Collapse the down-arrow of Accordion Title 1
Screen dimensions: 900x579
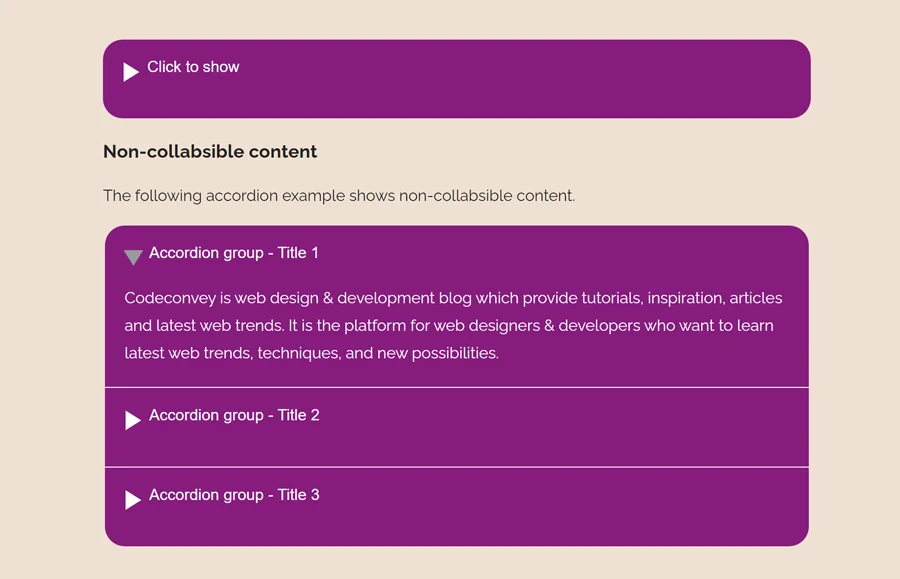(x=133, y=258)
